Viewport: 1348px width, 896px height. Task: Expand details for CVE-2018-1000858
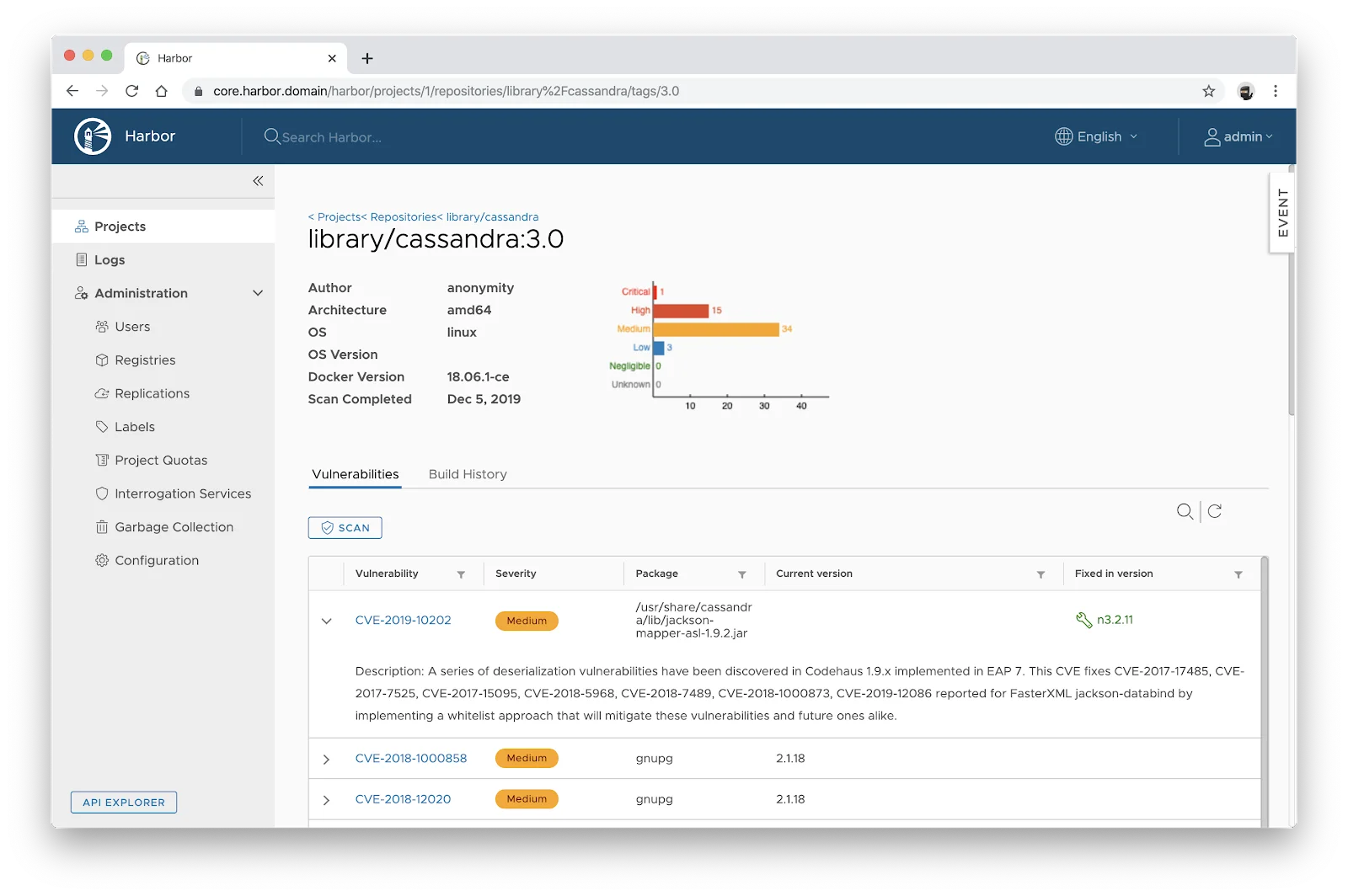(x=327, y=758)
